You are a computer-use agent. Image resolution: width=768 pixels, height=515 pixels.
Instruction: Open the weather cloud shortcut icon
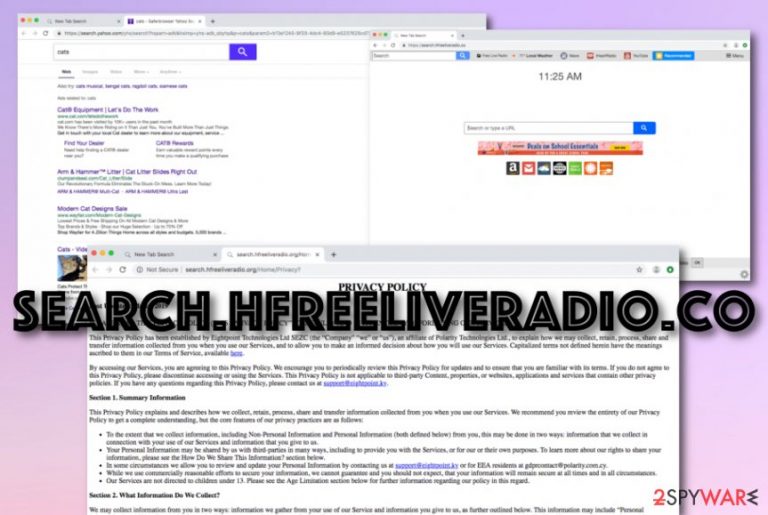point(544,168)
